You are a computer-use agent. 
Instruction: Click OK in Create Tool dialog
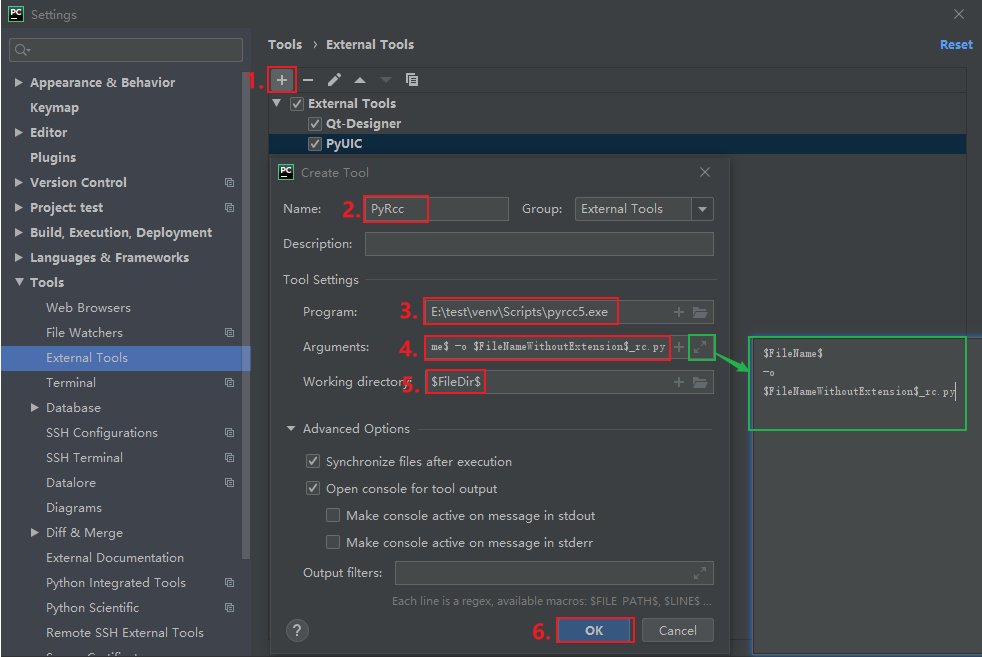[x=594, y=630]
